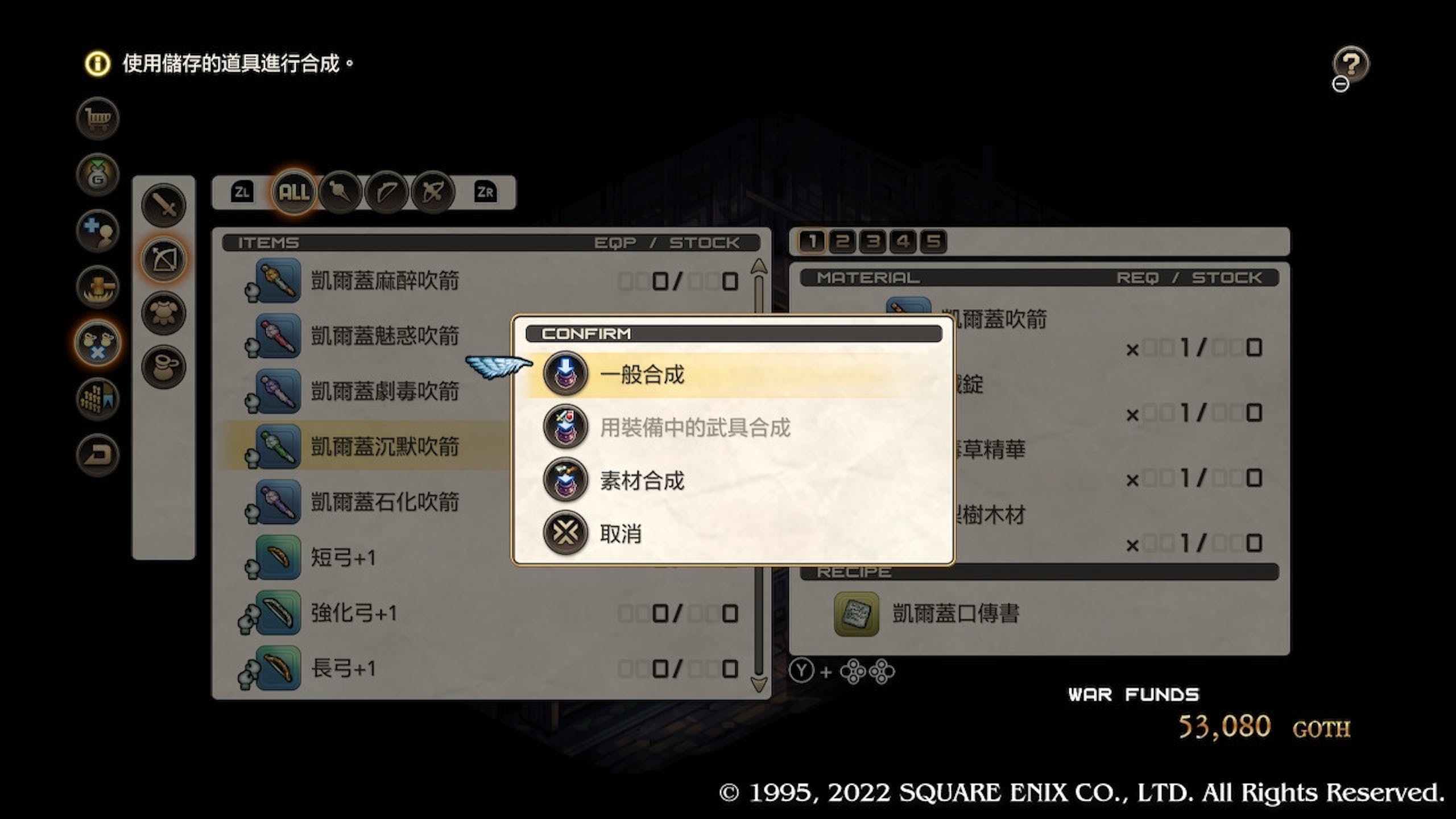Select the pouch consumables category icon
Screen dimensions: 1456x819
coord(164,367)
